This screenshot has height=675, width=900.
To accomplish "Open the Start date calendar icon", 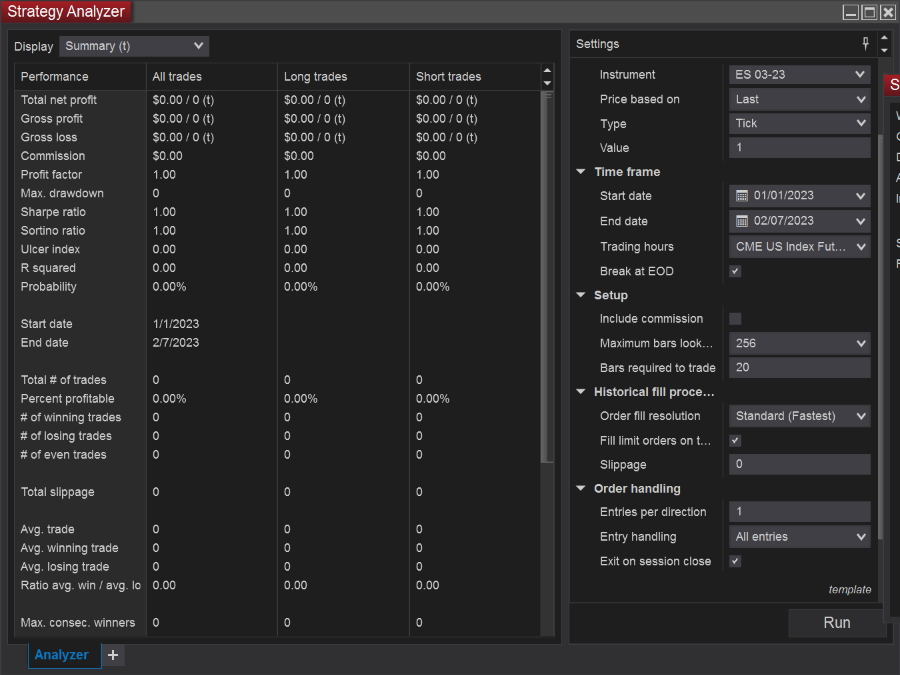I will point(742,196).
